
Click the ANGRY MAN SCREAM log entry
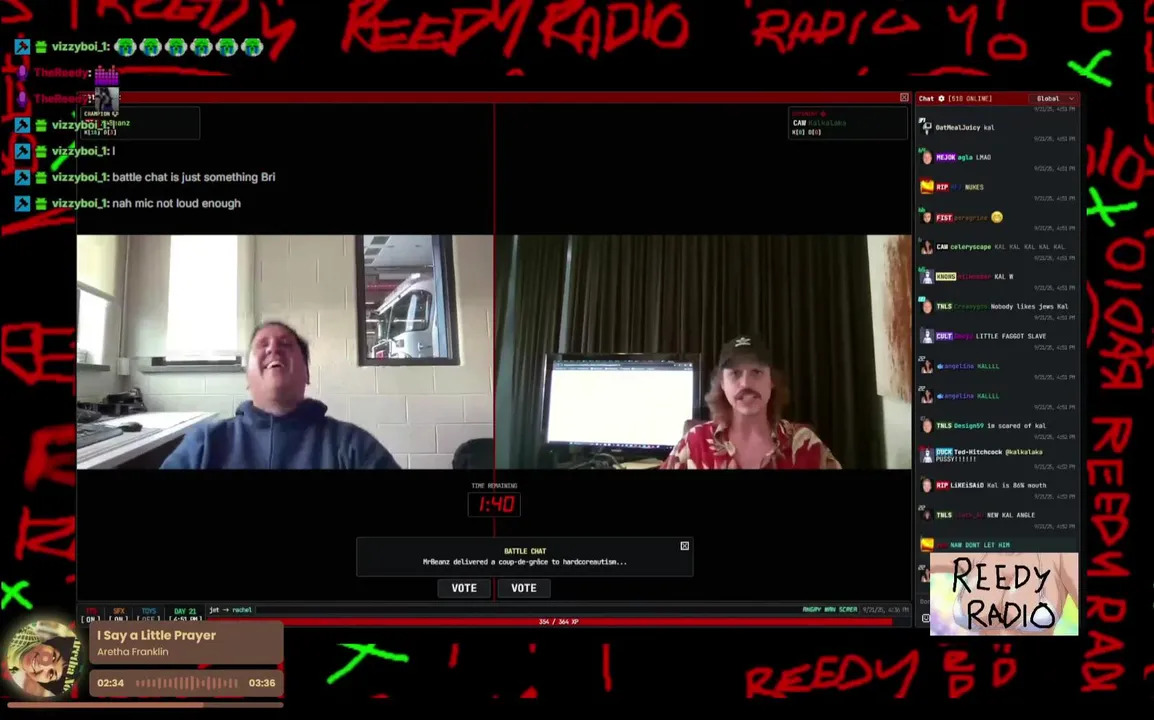coord(829,610)
